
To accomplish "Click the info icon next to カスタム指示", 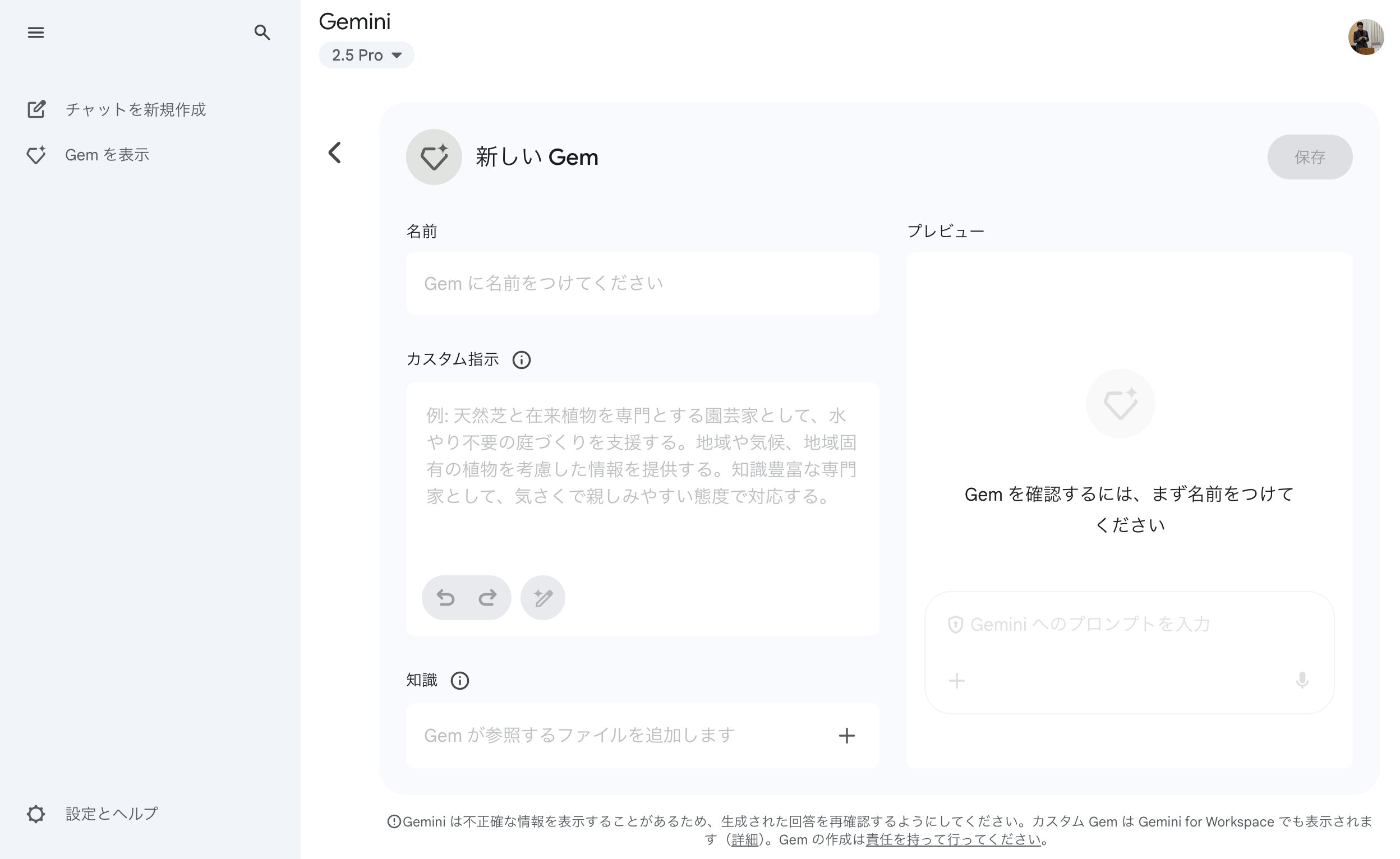I will pos(522,359).
